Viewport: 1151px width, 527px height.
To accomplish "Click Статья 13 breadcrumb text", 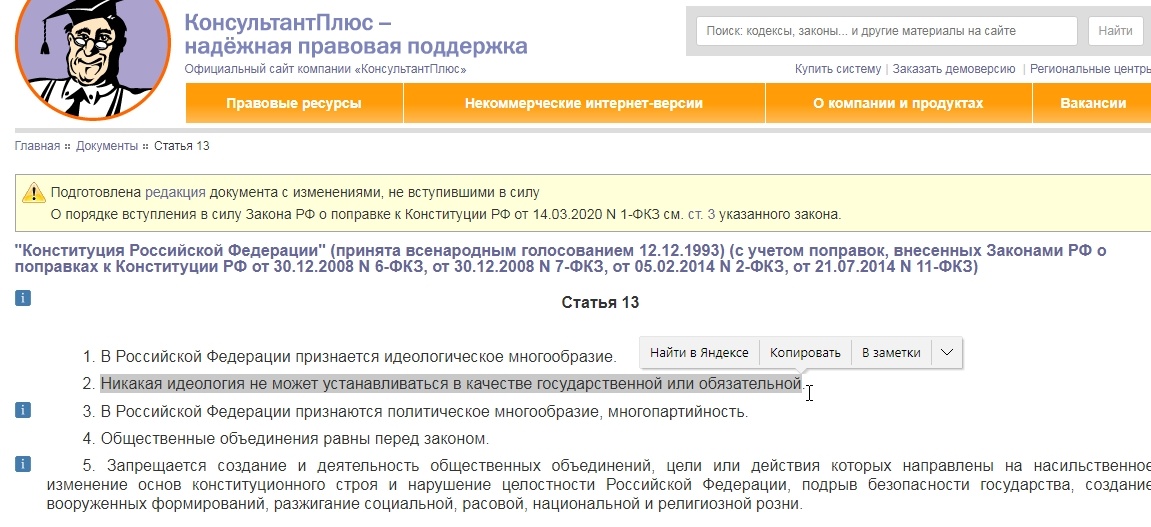I will [181, 146].
